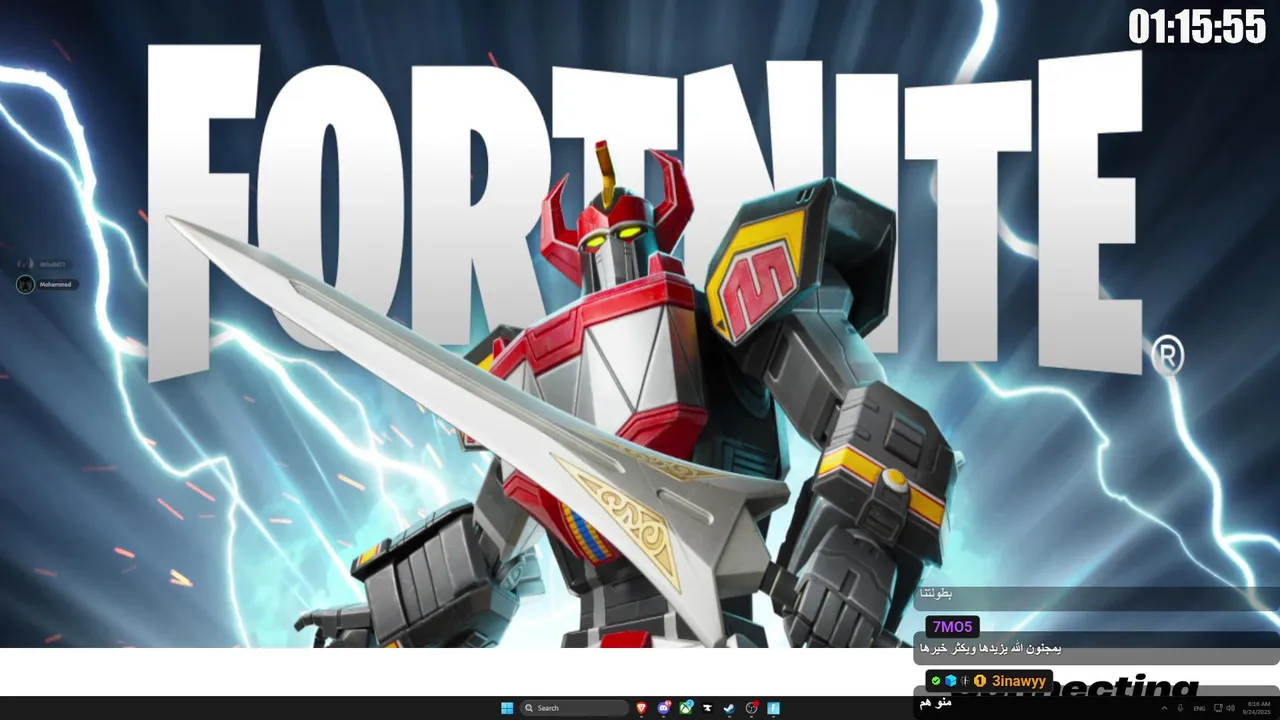The image size is (1280, 720).
Task: Open Brave browser from the taskbar
Action: point(641,708)
